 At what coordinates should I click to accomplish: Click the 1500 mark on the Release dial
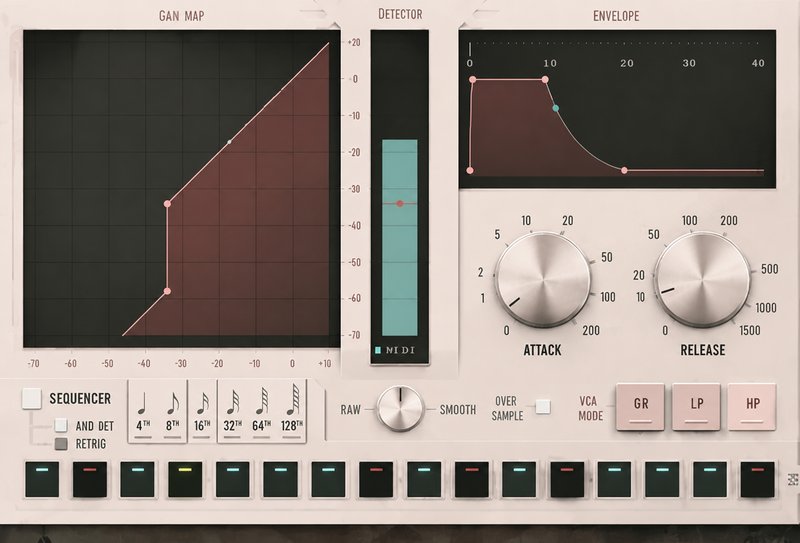pos(749,330)
